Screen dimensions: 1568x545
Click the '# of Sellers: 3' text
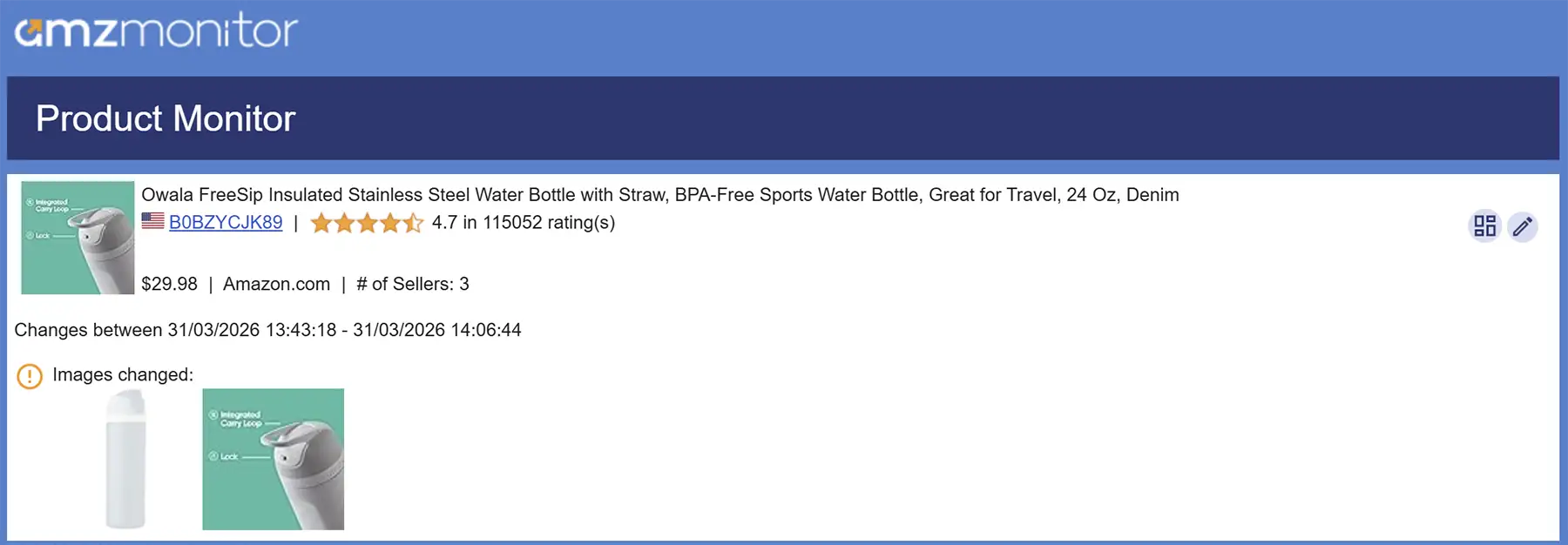coord(413,284)
